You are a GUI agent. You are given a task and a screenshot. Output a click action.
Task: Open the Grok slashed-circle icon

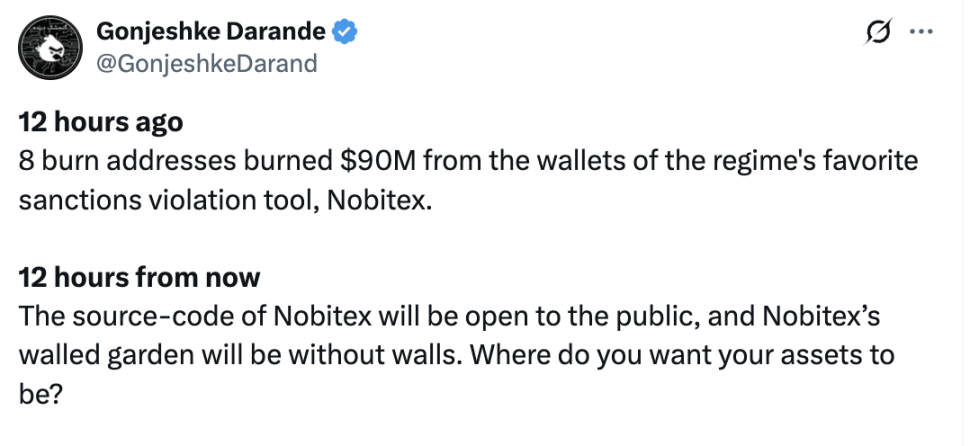pyautogui.click(x=878, y=32)
